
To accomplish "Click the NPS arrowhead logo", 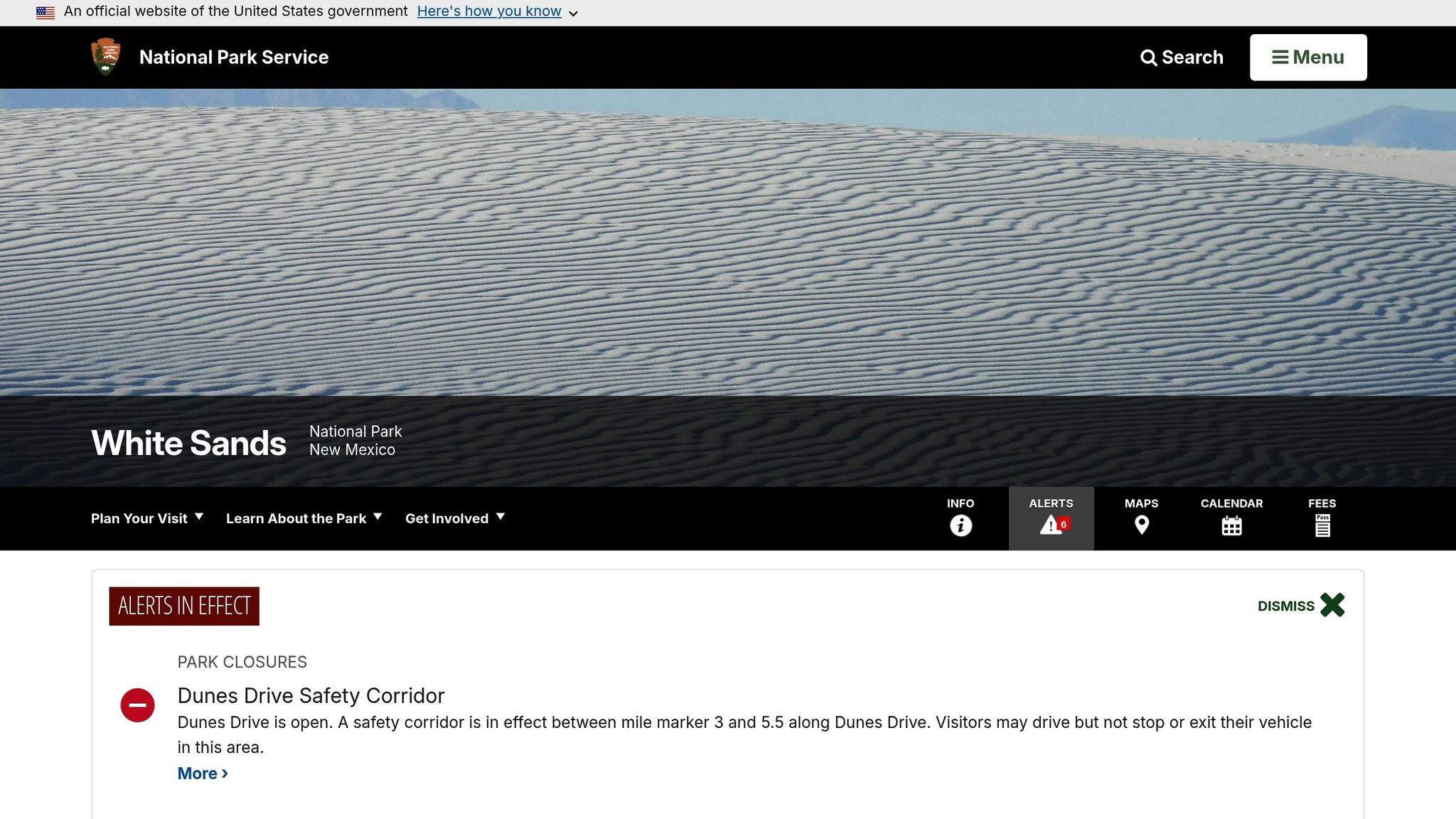I will [x=106, y=57].
